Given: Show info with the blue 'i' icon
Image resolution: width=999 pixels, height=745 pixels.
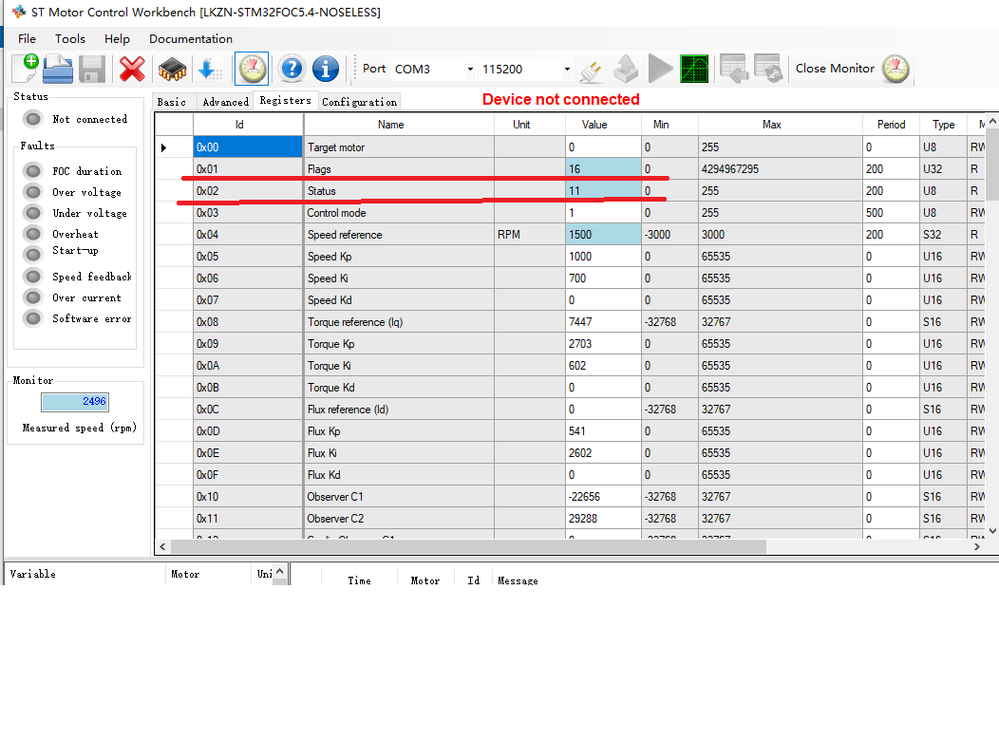Looking at the screenshot, I should point(326,68).
